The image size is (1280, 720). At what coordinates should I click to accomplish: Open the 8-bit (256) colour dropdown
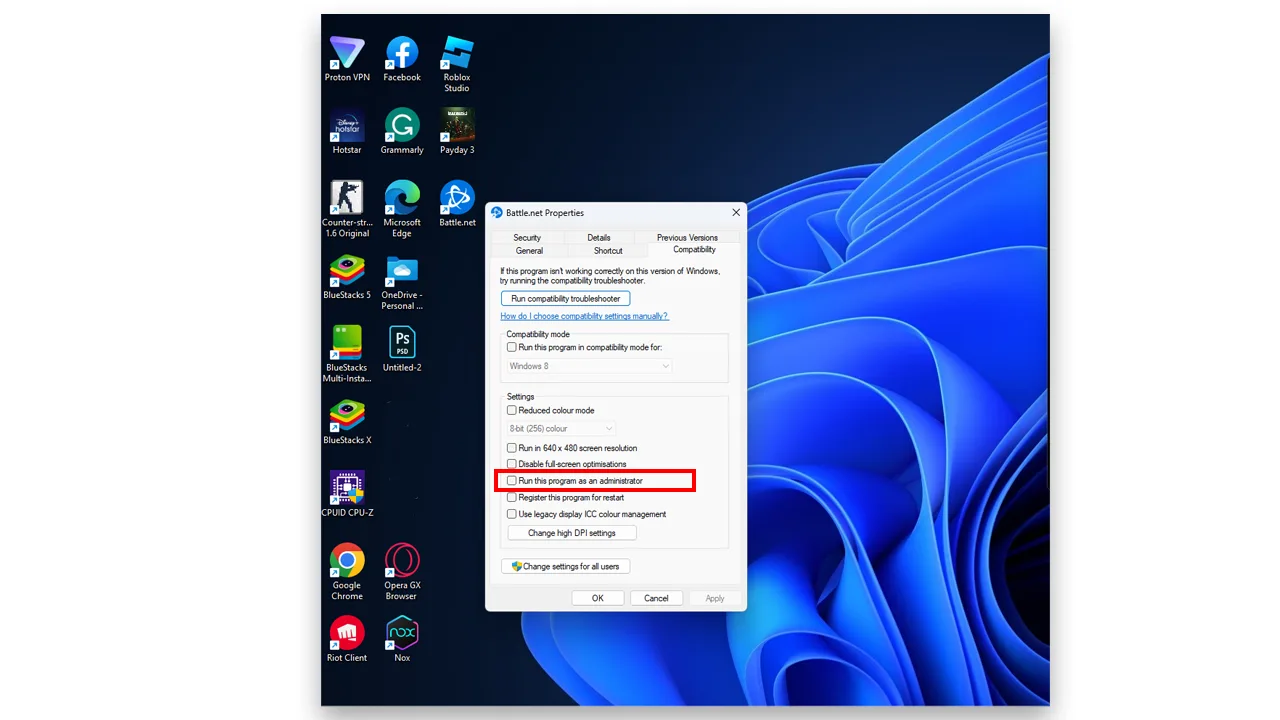pyautogui.click(x=560, y=428)
